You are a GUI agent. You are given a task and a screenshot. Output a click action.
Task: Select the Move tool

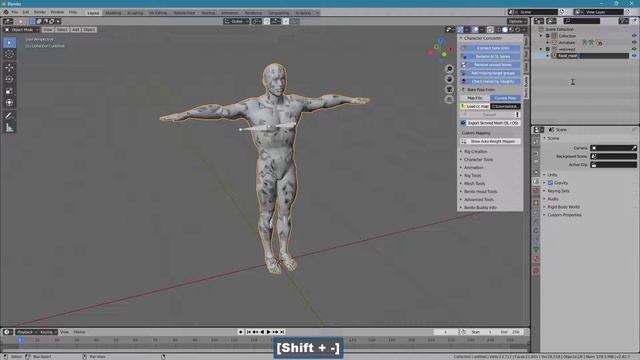click(x=9, y=67)
